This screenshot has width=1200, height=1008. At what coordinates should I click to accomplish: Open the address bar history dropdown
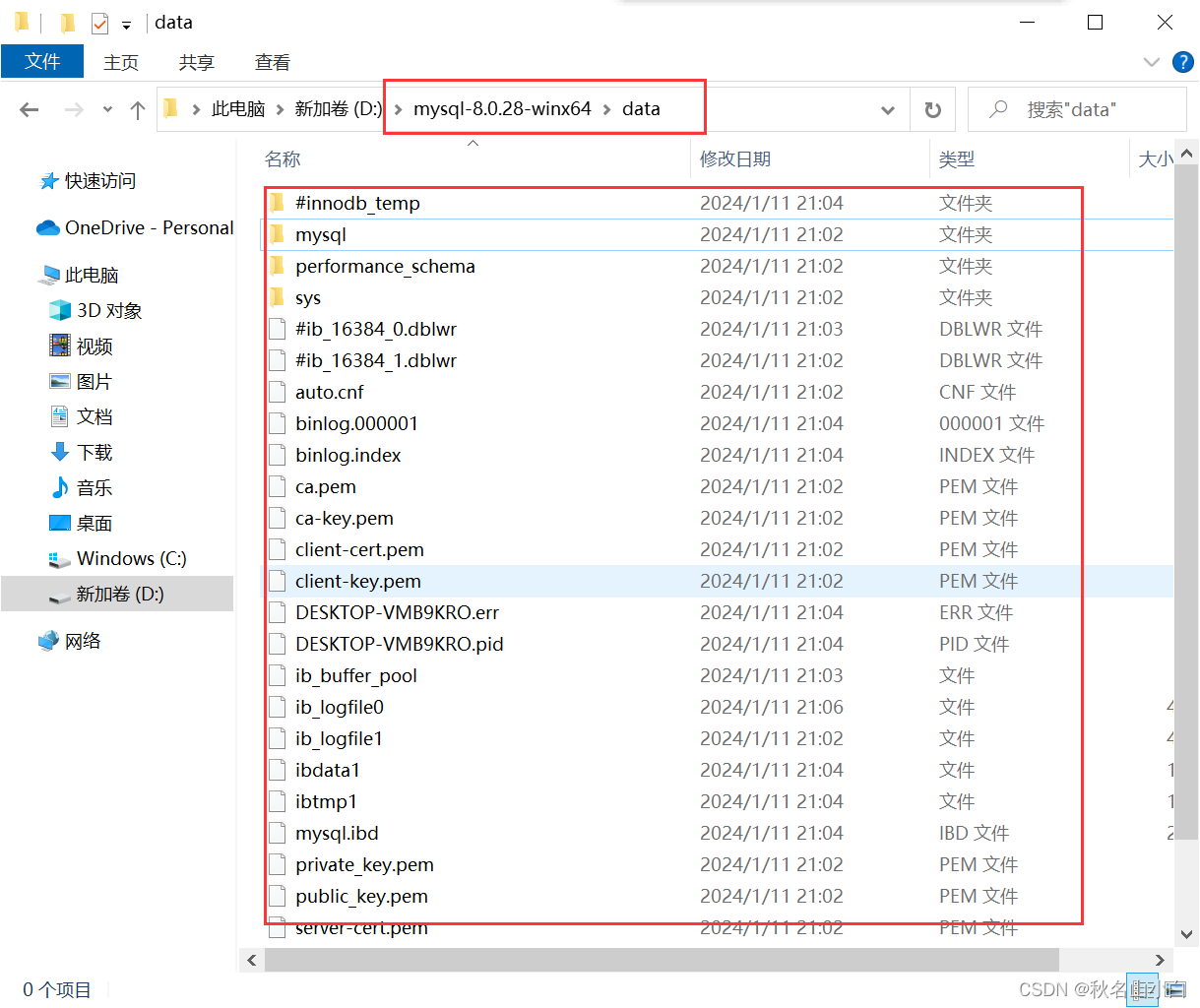tap(887, 109)
